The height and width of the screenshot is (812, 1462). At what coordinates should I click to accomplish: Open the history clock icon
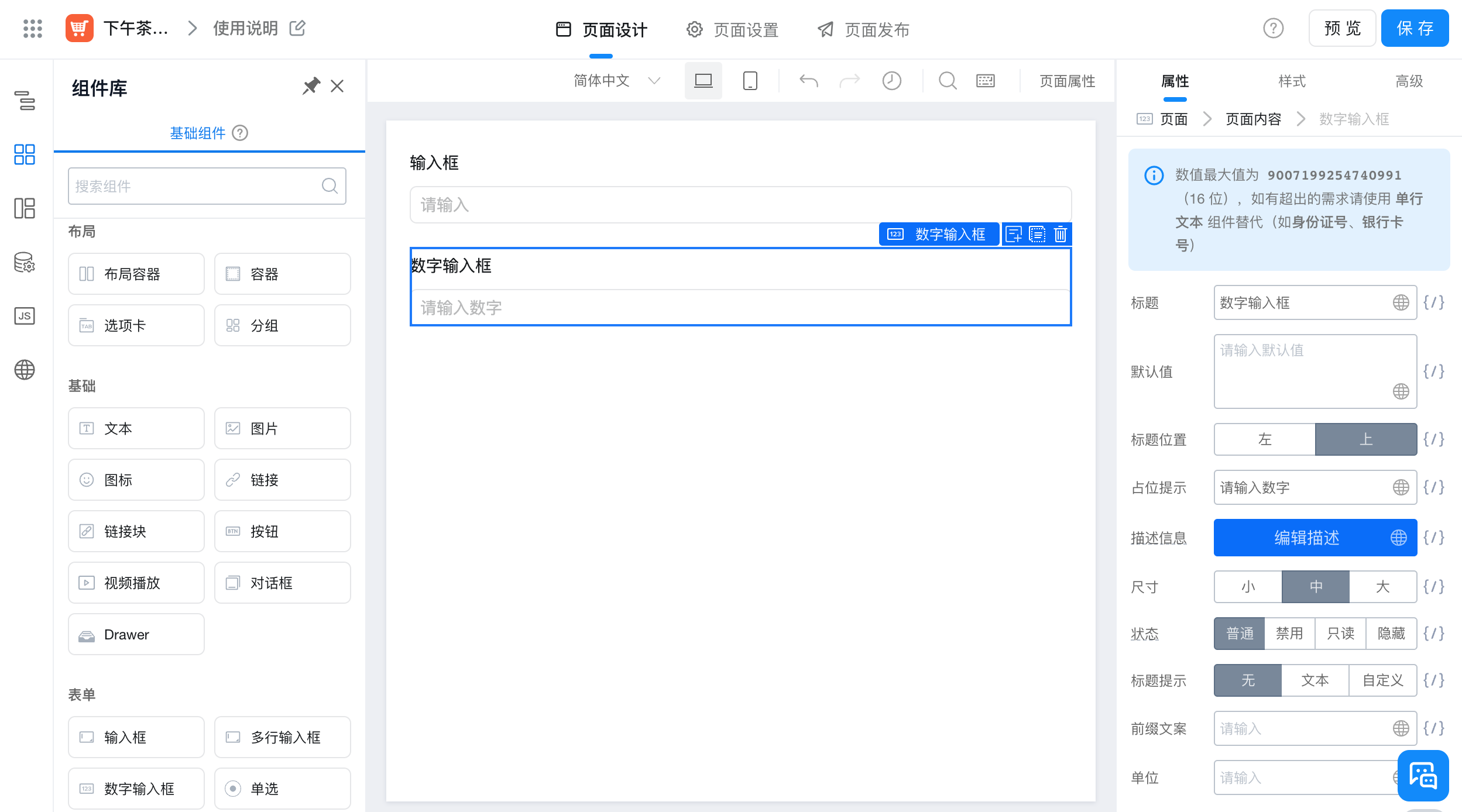pos(891,81)
